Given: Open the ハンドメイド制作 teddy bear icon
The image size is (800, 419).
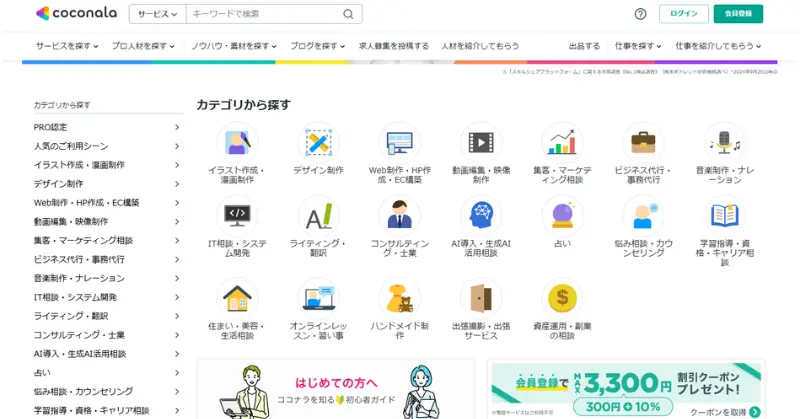Looking at the screenshot, I should point(399,298).
